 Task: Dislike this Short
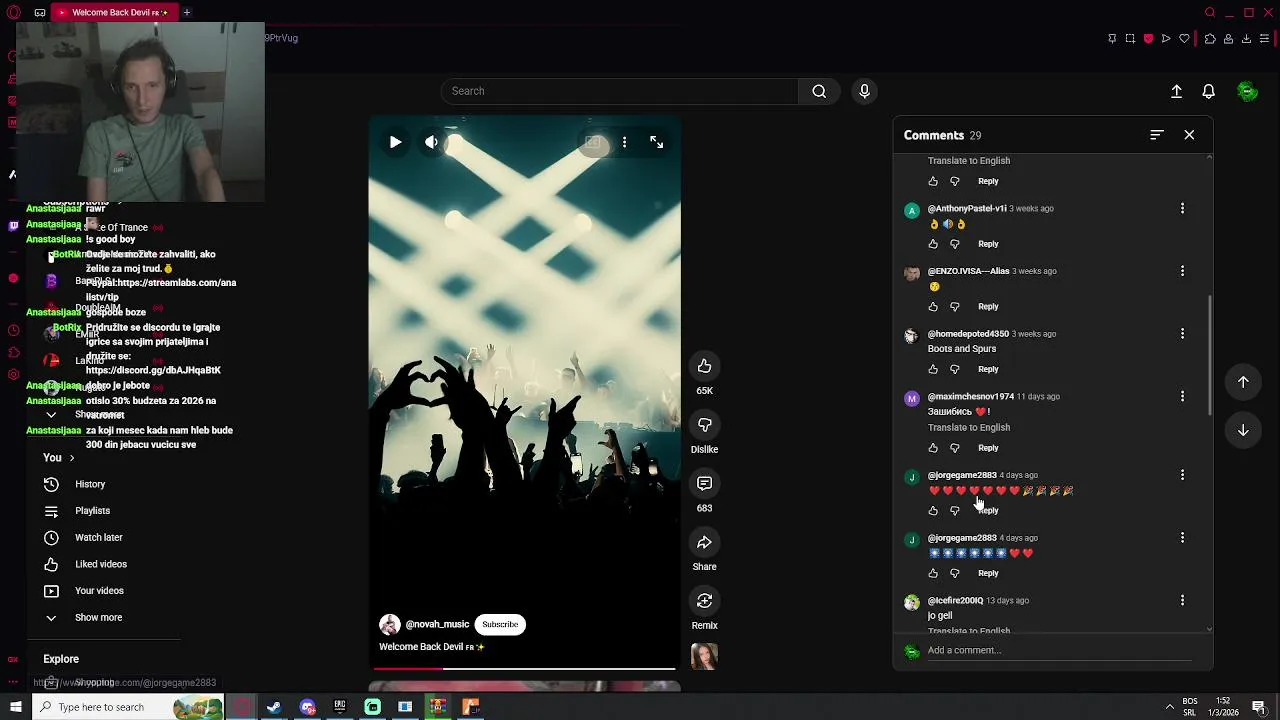coord(704,425)
